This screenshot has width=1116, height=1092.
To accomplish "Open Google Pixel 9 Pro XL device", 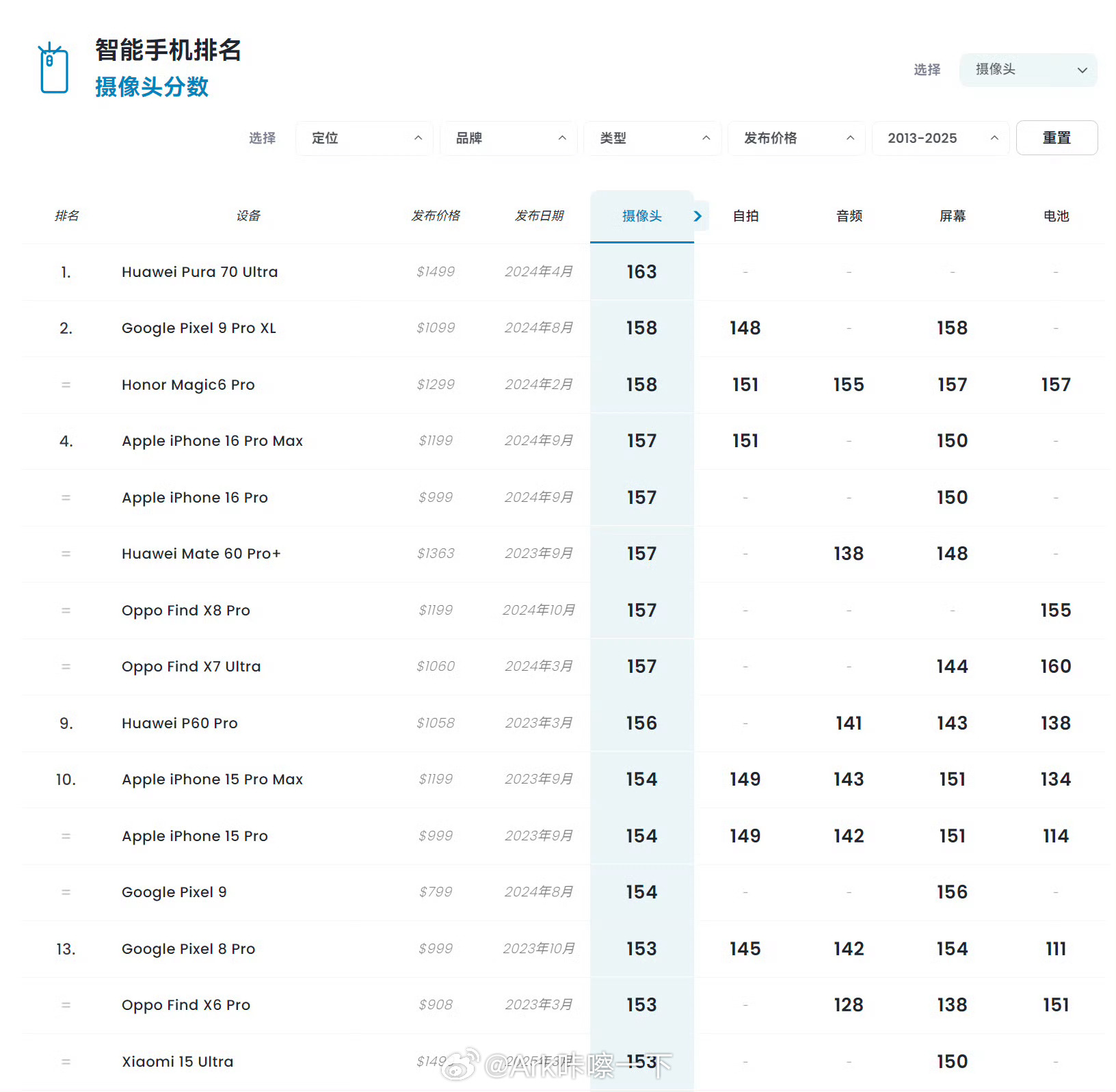I will click(x=199, y=328).
